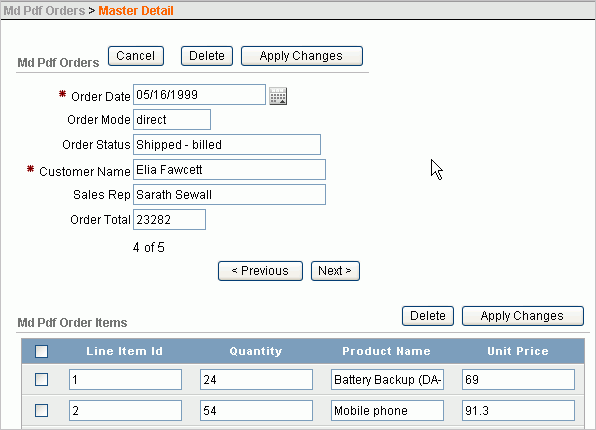Select the Customer Name input
Image resolution: width=596 pixels, height=430 pixels.
(x=229, y=170)
